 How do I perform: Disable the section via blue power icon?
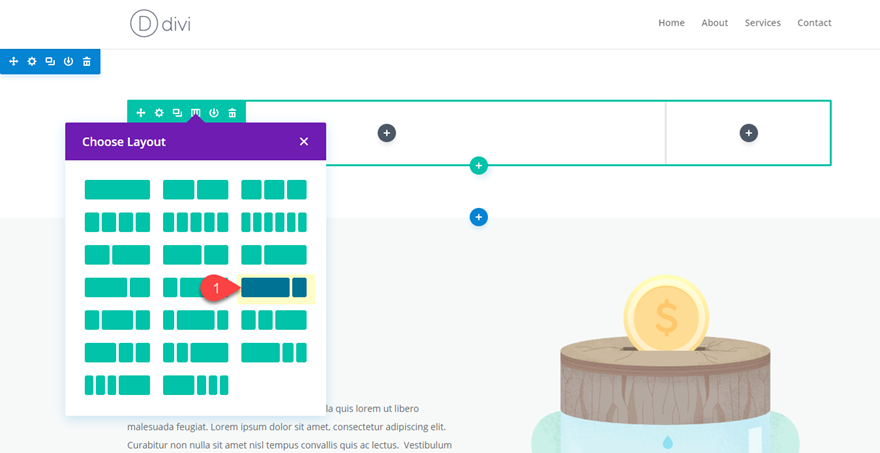[x=68, y=62]
